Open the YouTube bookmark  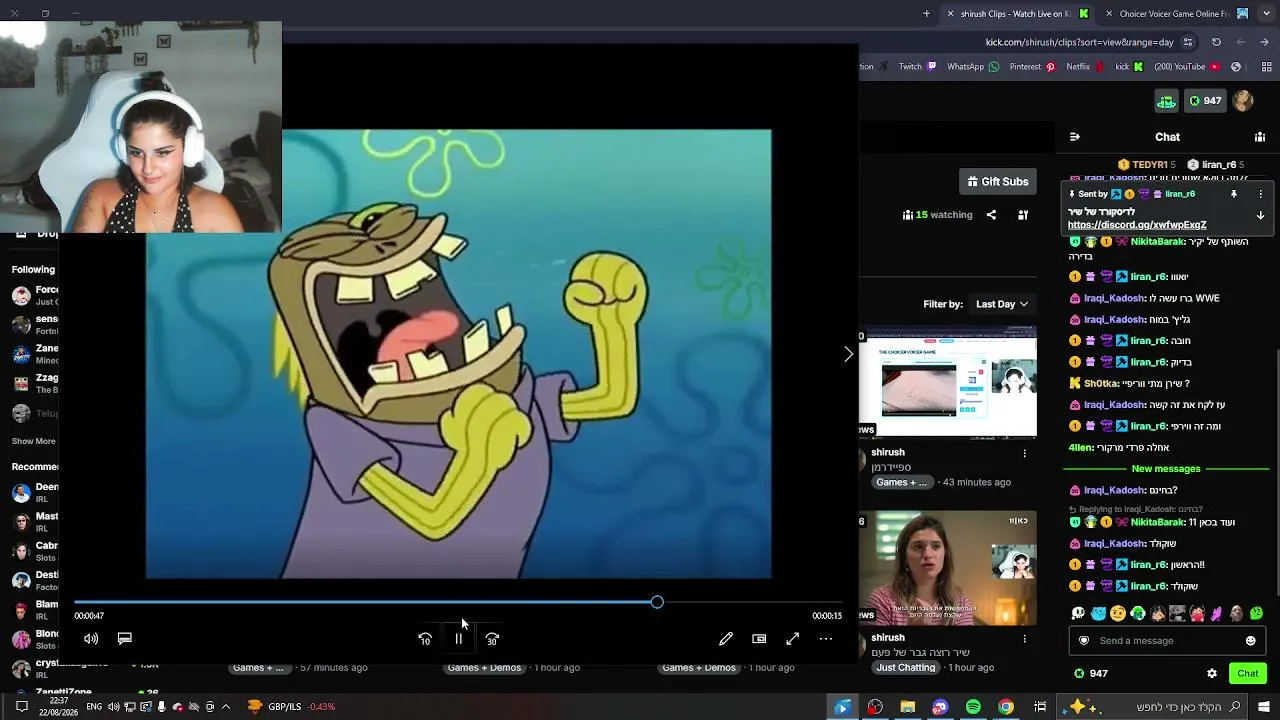[x=1187, y=67]
